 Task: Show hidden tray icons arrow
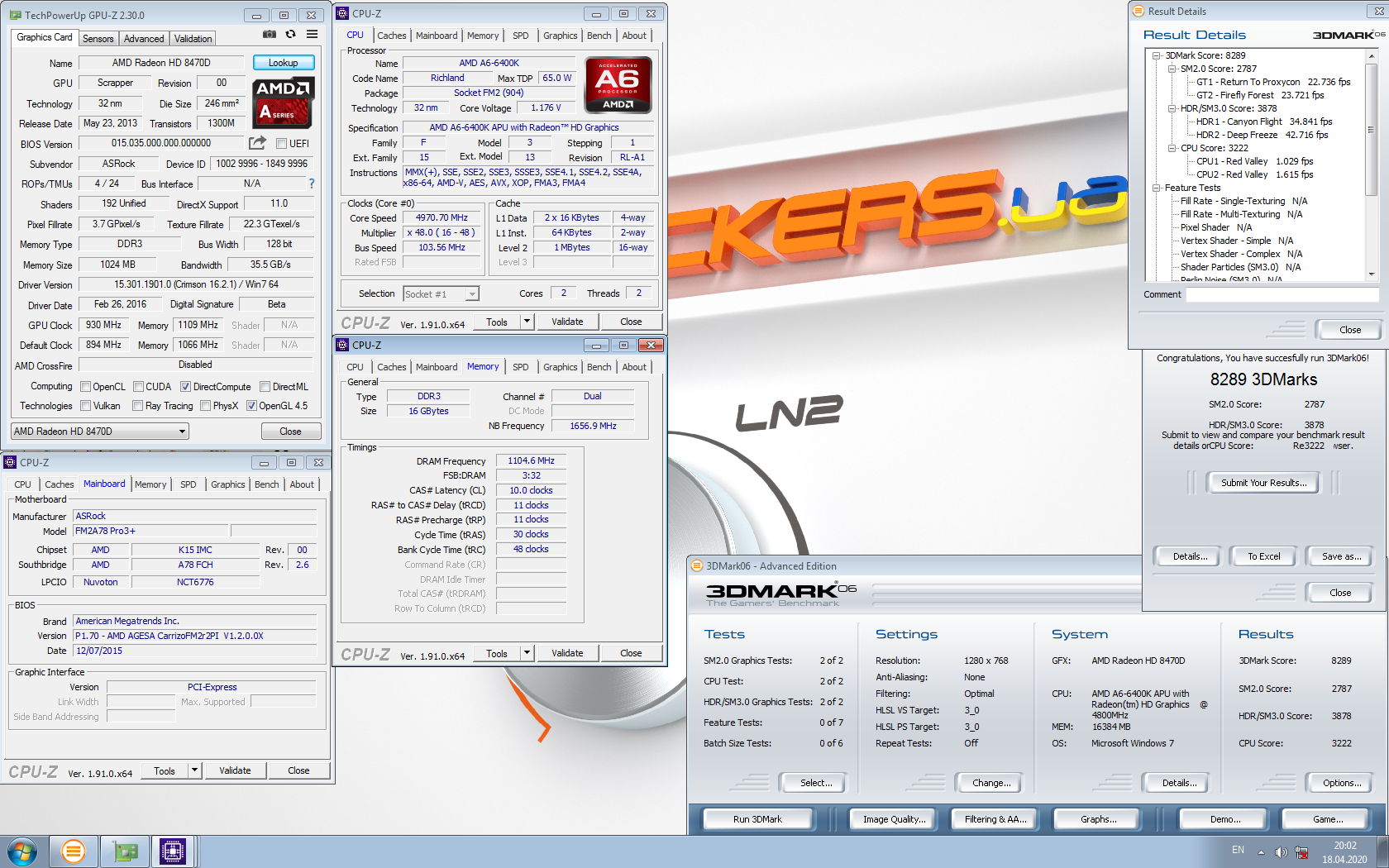pyautogui.click(x=1261, y=852)
